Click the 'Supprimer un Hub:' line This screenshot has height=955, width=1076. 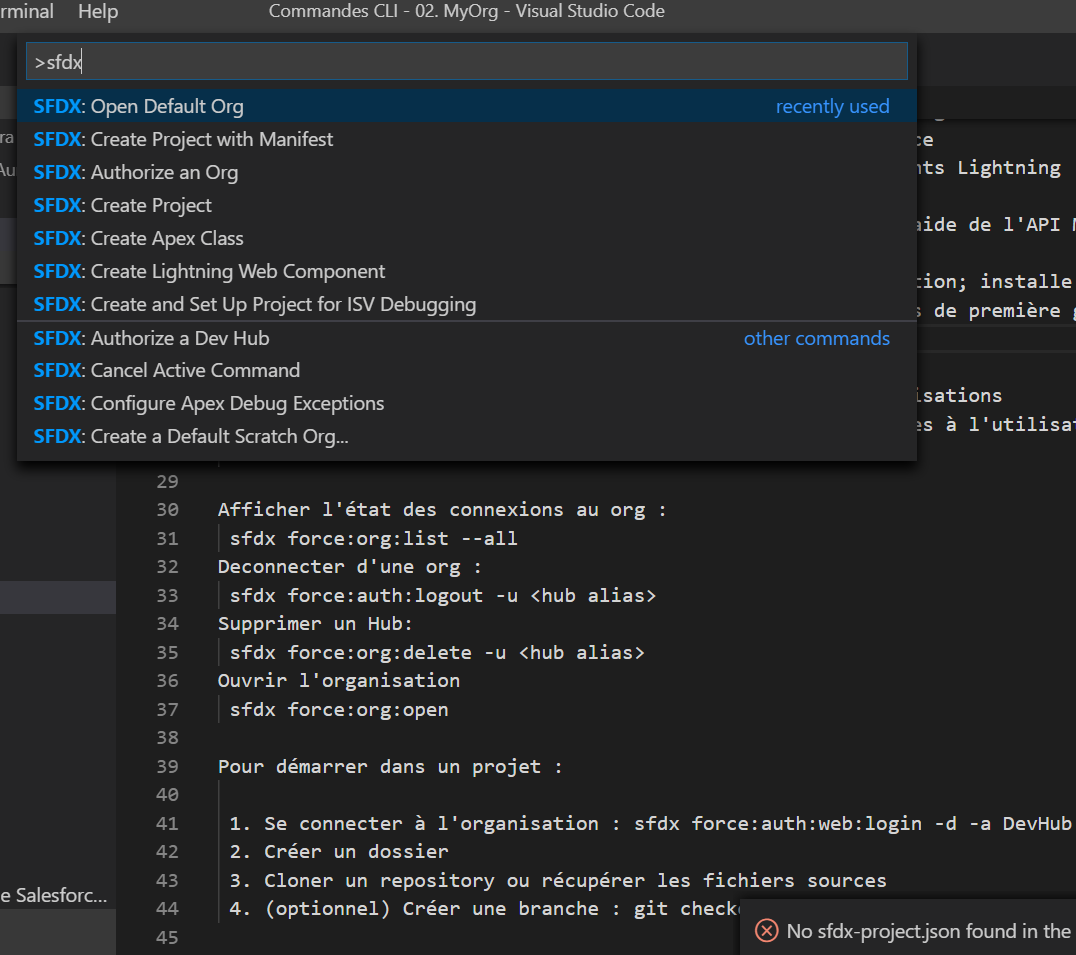(315, 624)
